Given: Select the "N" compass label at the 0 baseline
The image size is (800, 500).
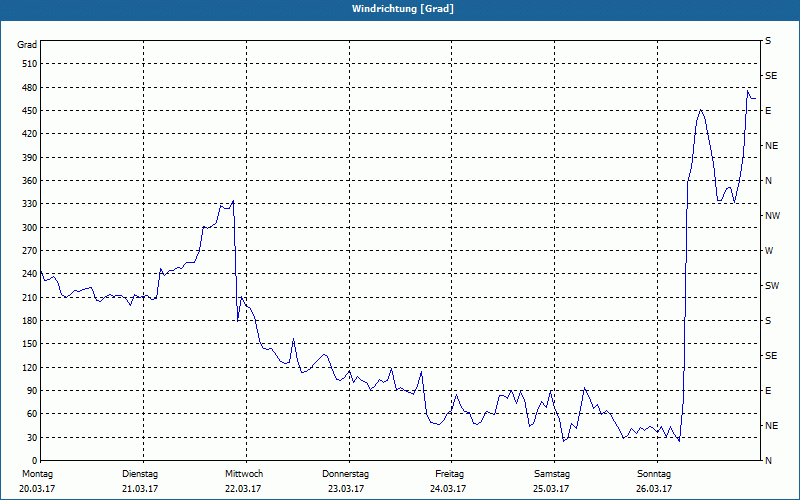Looking at the screenshot, I should point(768,461).
